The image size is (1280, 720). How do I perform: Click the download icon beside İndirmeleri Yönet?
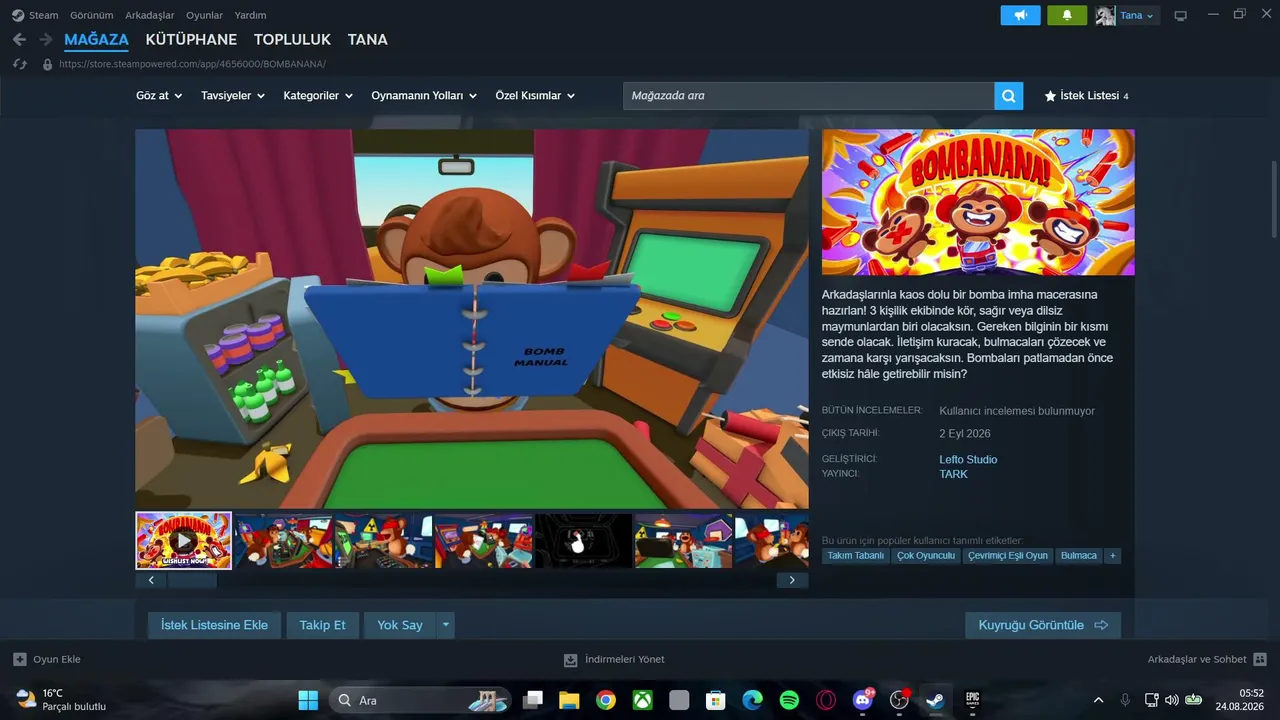tap(571, 660)
